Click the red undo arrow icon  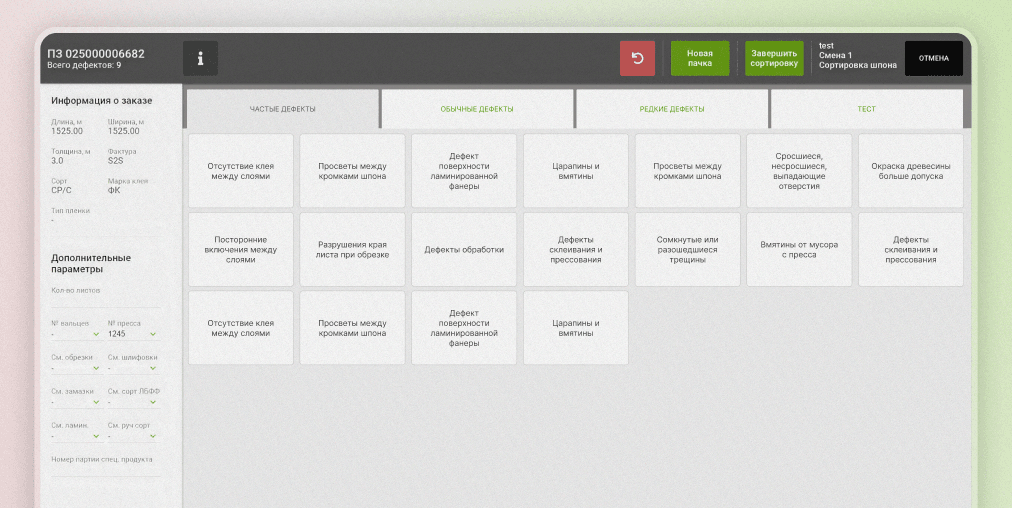click(637, 58)
